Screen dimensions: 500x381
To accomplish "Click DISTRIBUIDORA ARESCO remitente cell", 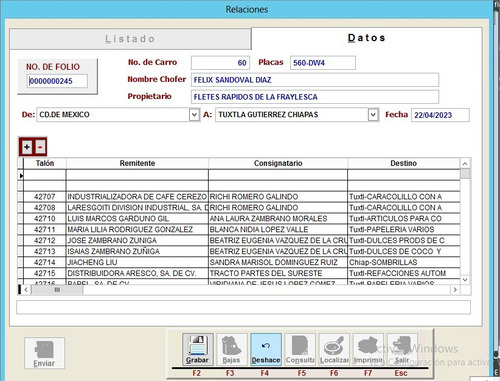I will tap(137, 273).
